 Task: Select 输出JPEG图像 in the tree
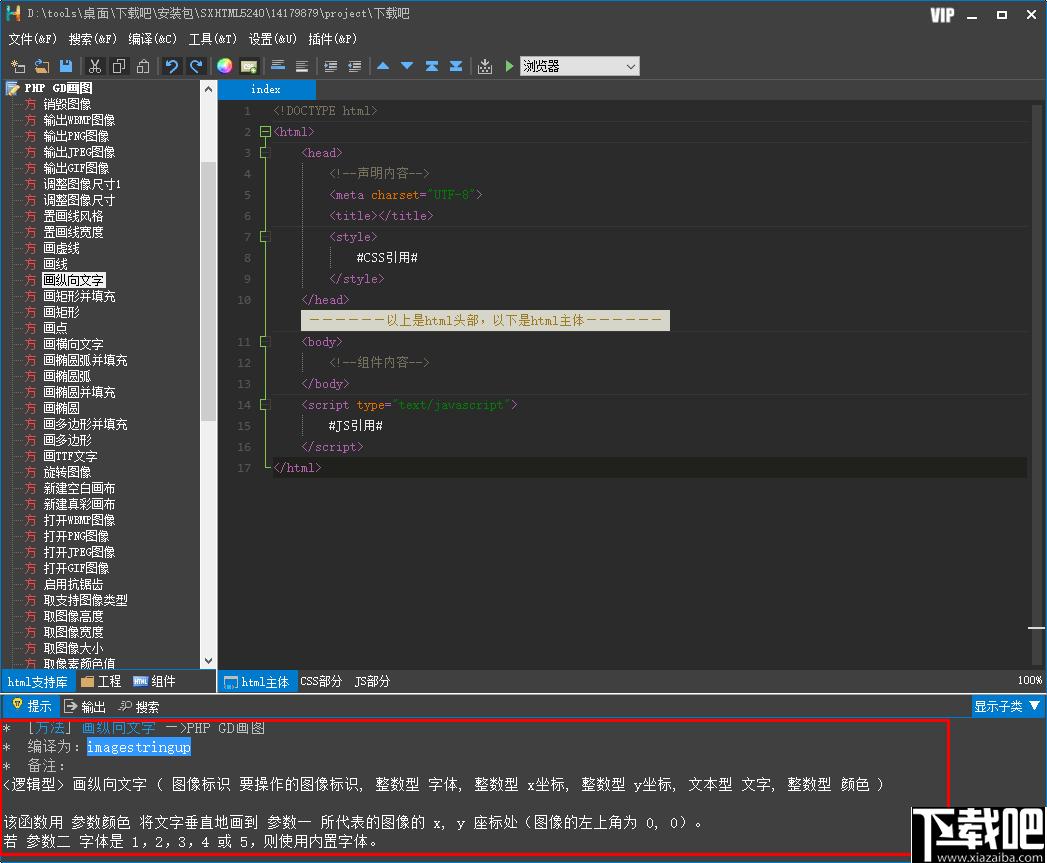point(79,152)
